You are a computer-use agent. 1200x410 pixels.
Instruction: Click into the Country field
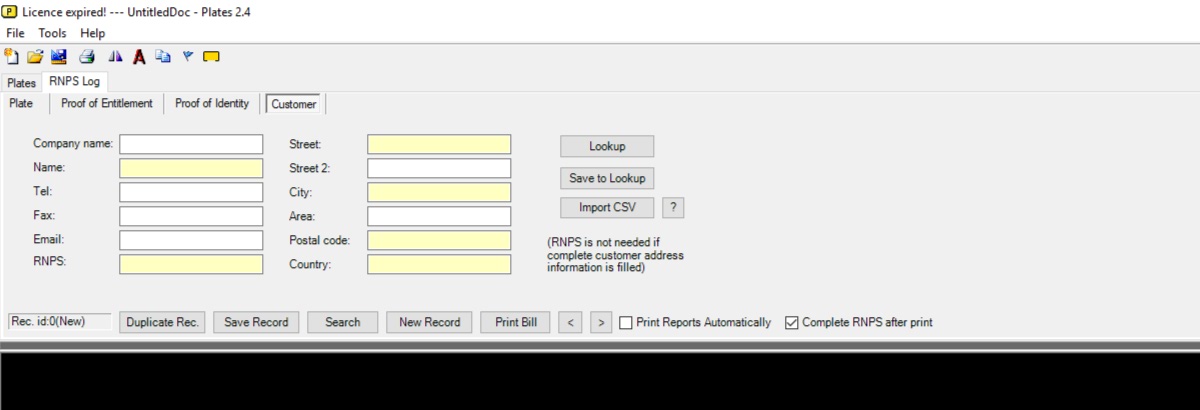point(439,264)
